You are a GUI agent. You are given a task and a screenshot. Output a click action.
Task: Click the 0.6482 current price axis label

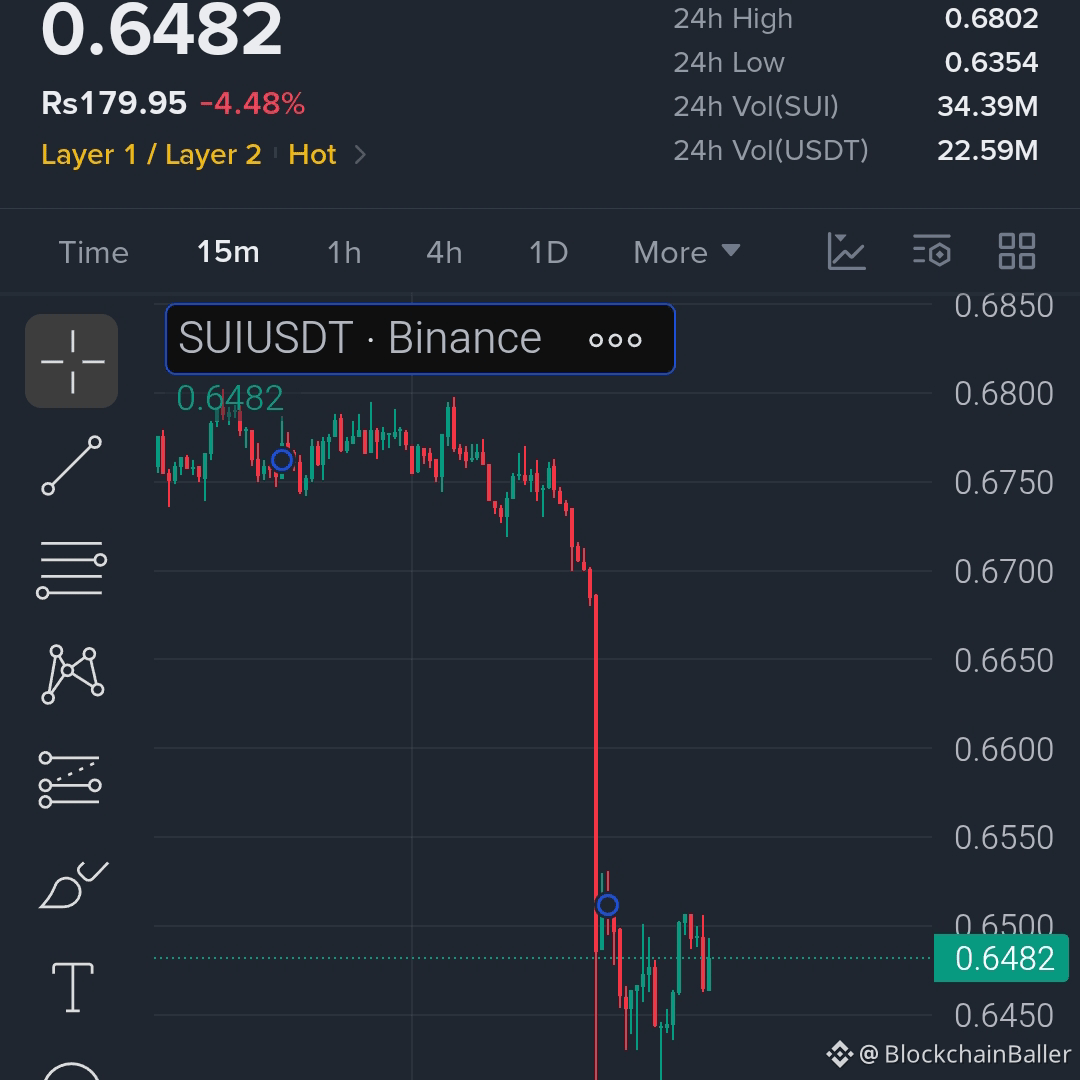pyautogui.click(x=1001, y=958)
